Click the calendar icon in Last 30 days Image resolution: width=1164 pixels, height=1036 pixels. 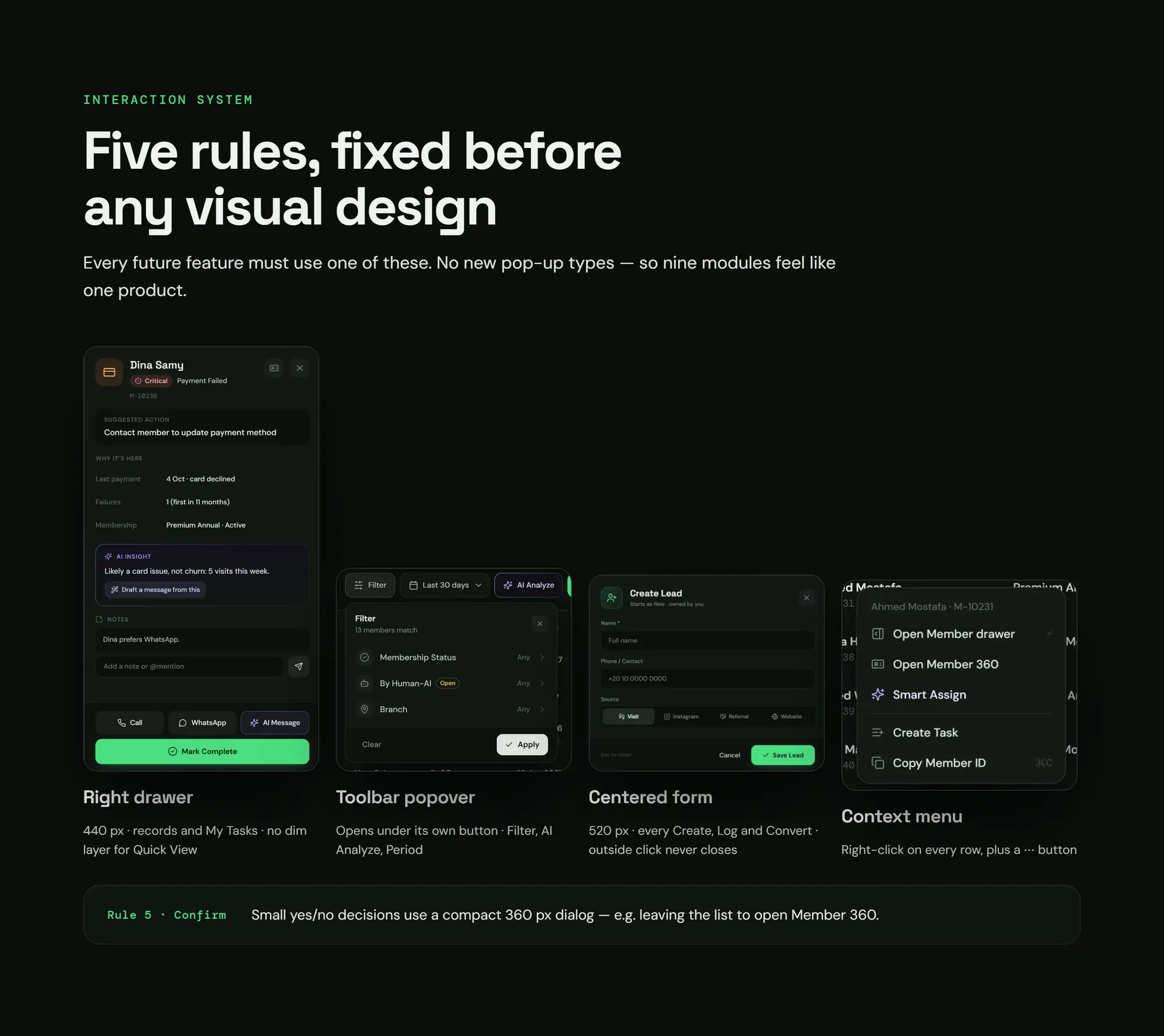point(413,585)
